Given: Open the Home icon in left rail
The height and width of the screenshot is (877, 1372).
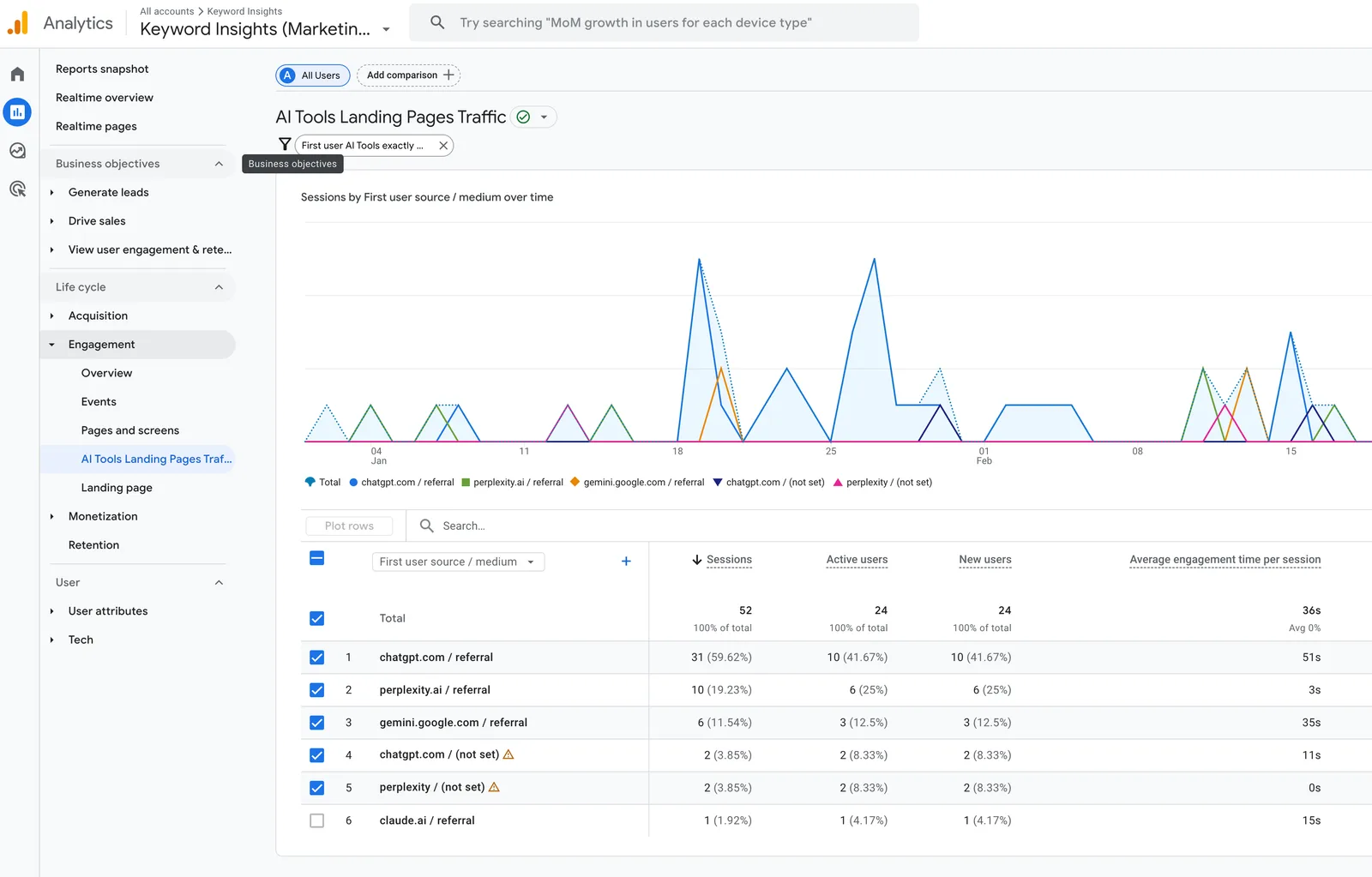Looking at the screenshot, I should click(17, 75).
